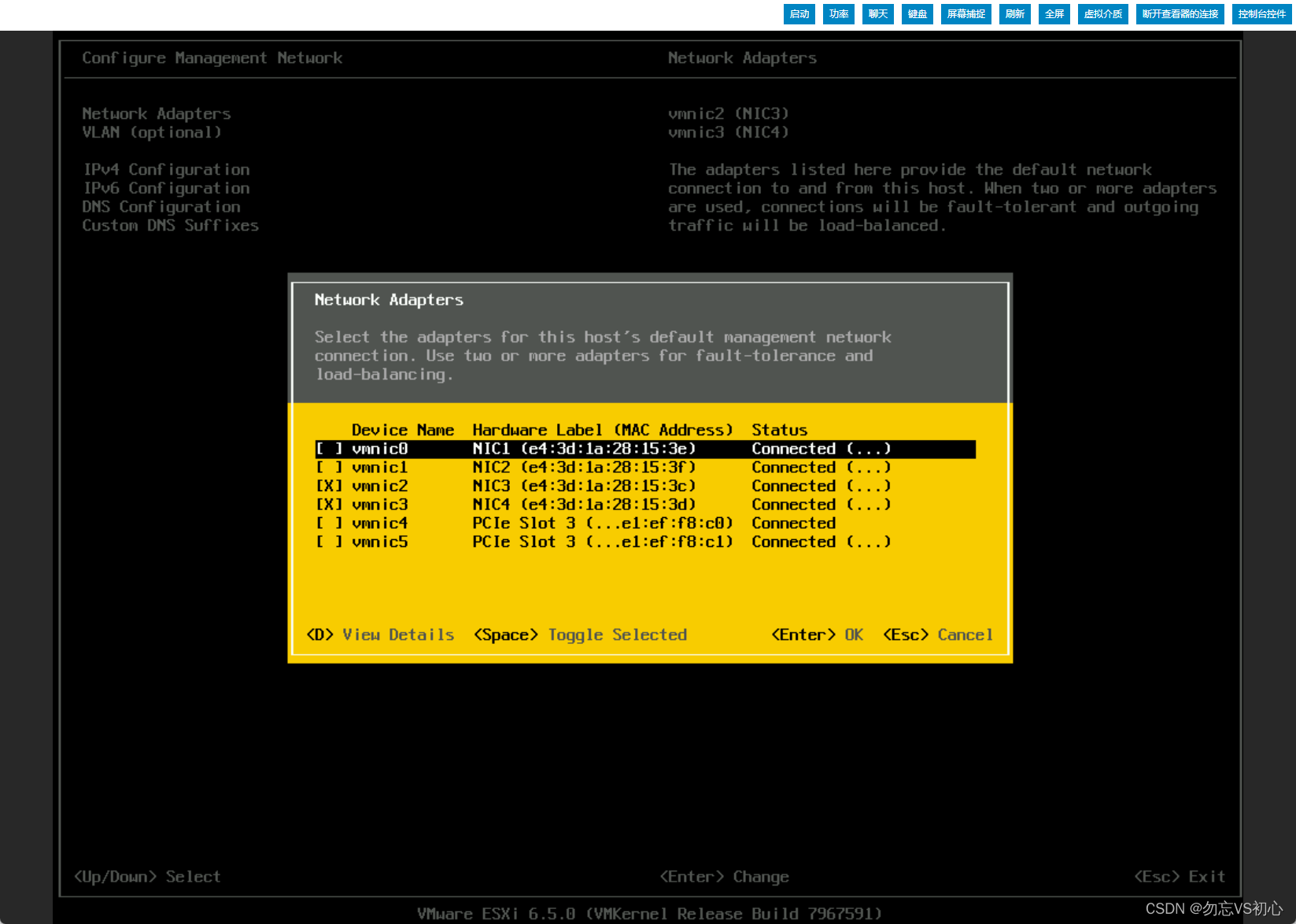This screenshot has width=1296, height=924.
Task: Uncheck the vmnic3 checkbox
Action: click(x=330, y=505)
